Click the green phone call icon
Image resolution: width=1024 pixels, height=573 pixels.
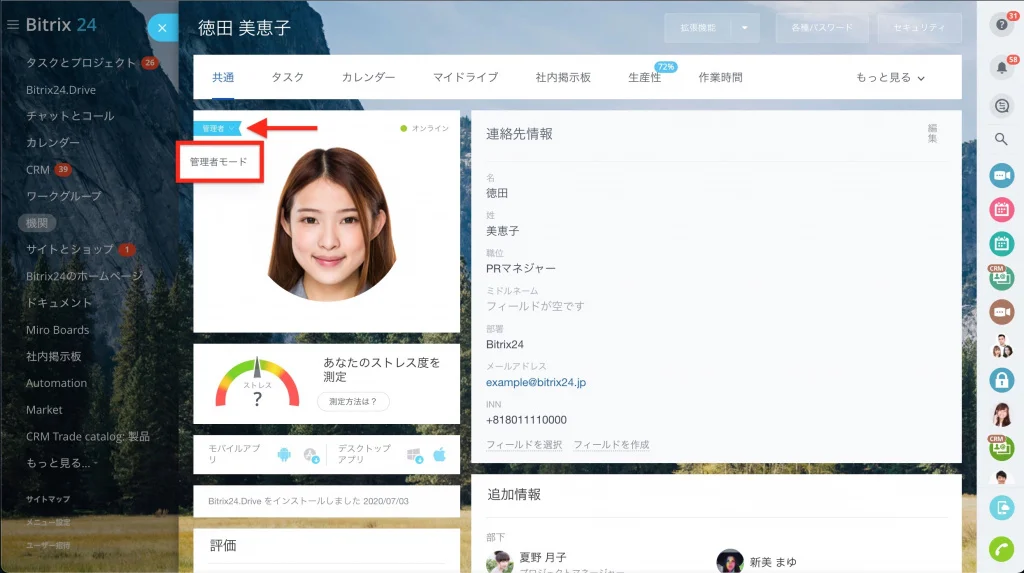[1001, 549]
